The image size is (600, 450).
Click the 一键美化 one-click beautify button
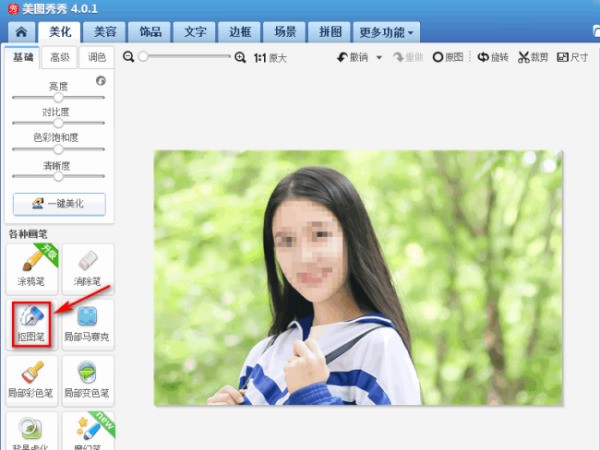pos(58,203)
